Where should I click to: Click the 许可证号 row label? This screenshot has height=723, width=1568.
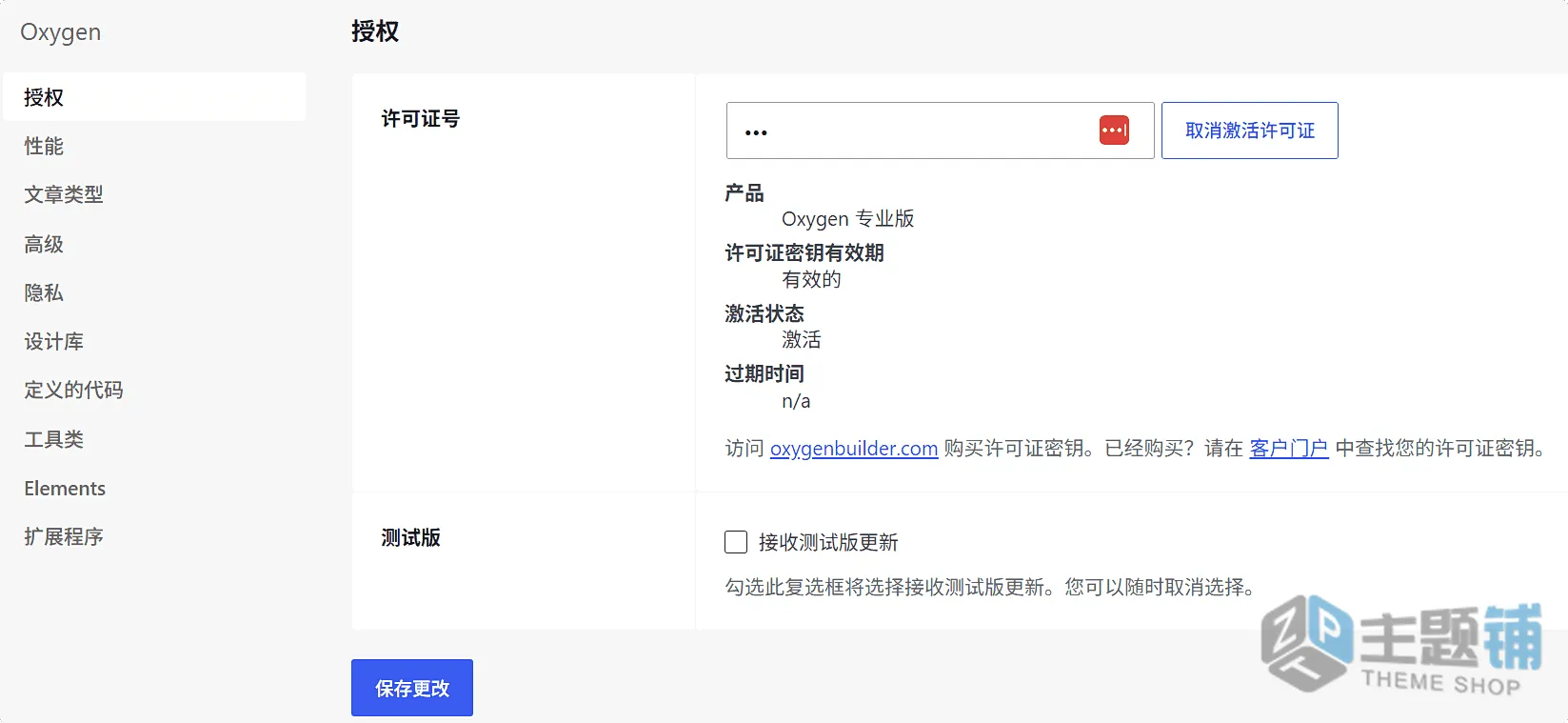pos(421,118)
